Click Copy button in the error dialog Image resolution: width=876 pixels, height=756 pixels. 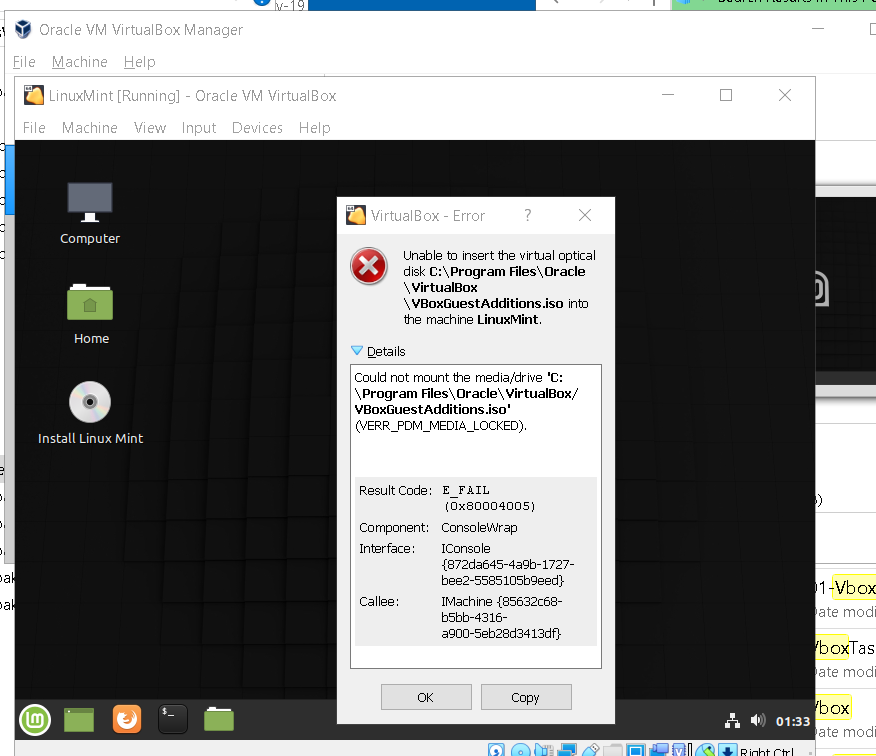[526, 697]
